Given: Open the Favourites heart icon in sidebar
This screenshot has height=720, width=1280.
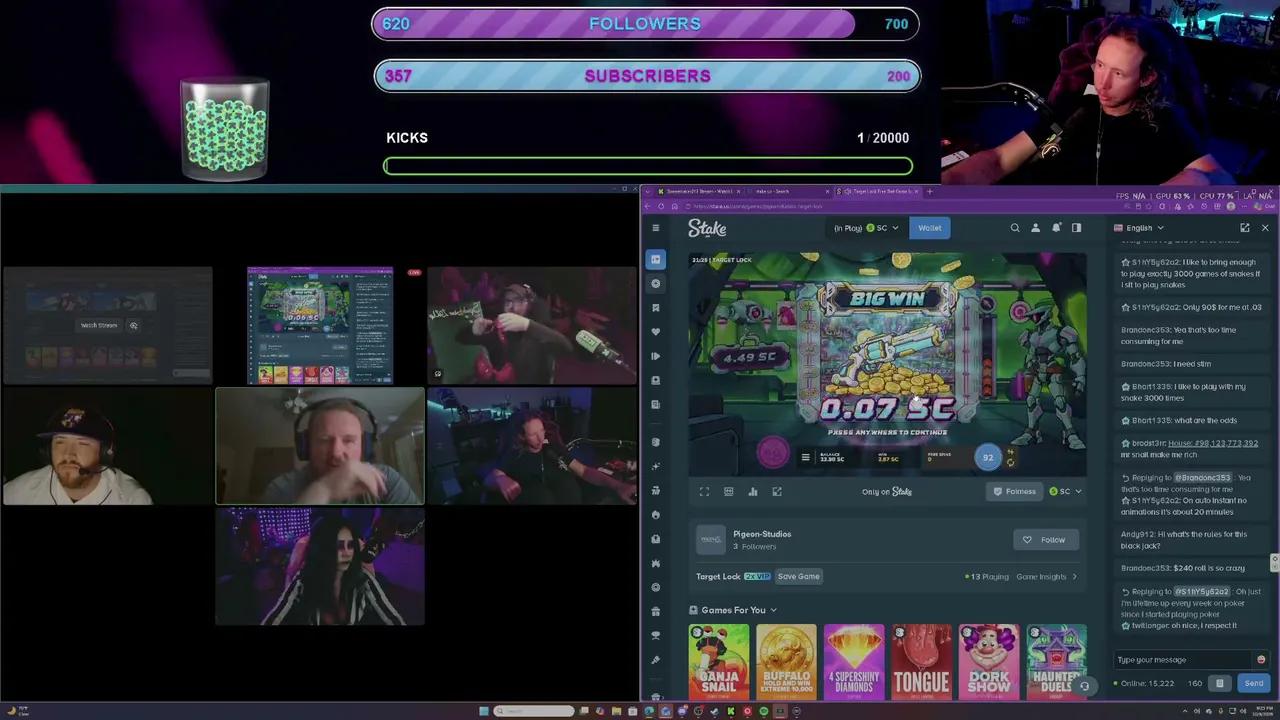Looking at the screenshot, I should (656, 332).
